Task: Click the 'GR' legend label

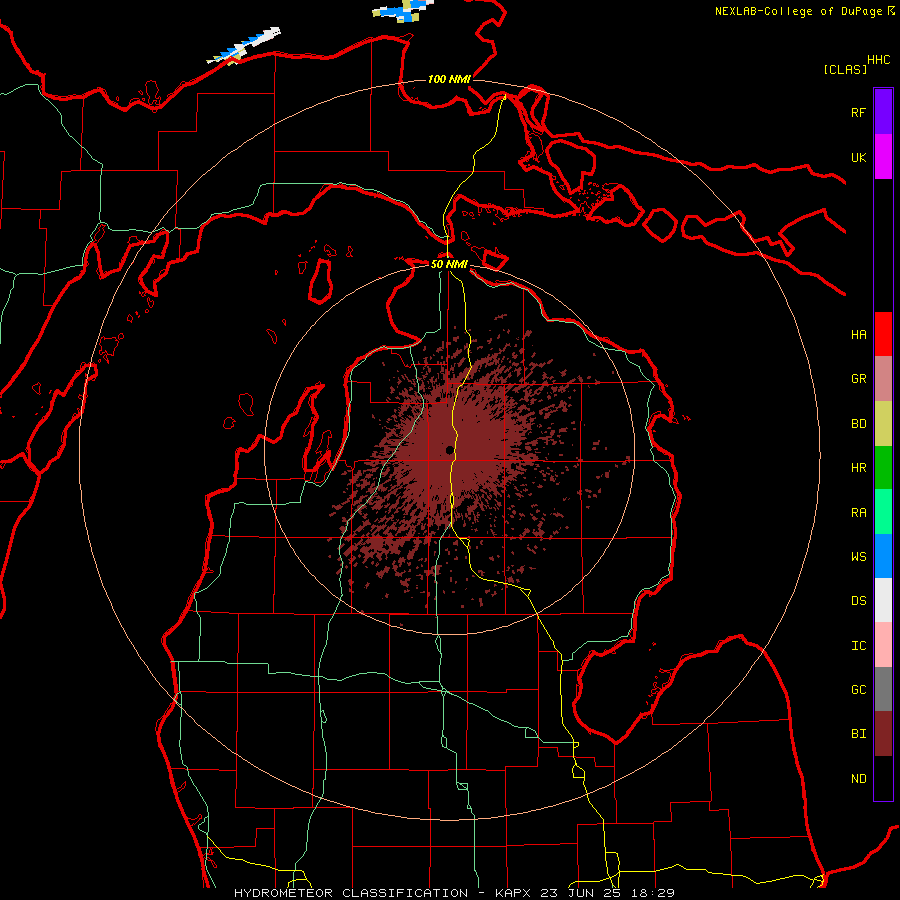Action: tap(858, 379)
